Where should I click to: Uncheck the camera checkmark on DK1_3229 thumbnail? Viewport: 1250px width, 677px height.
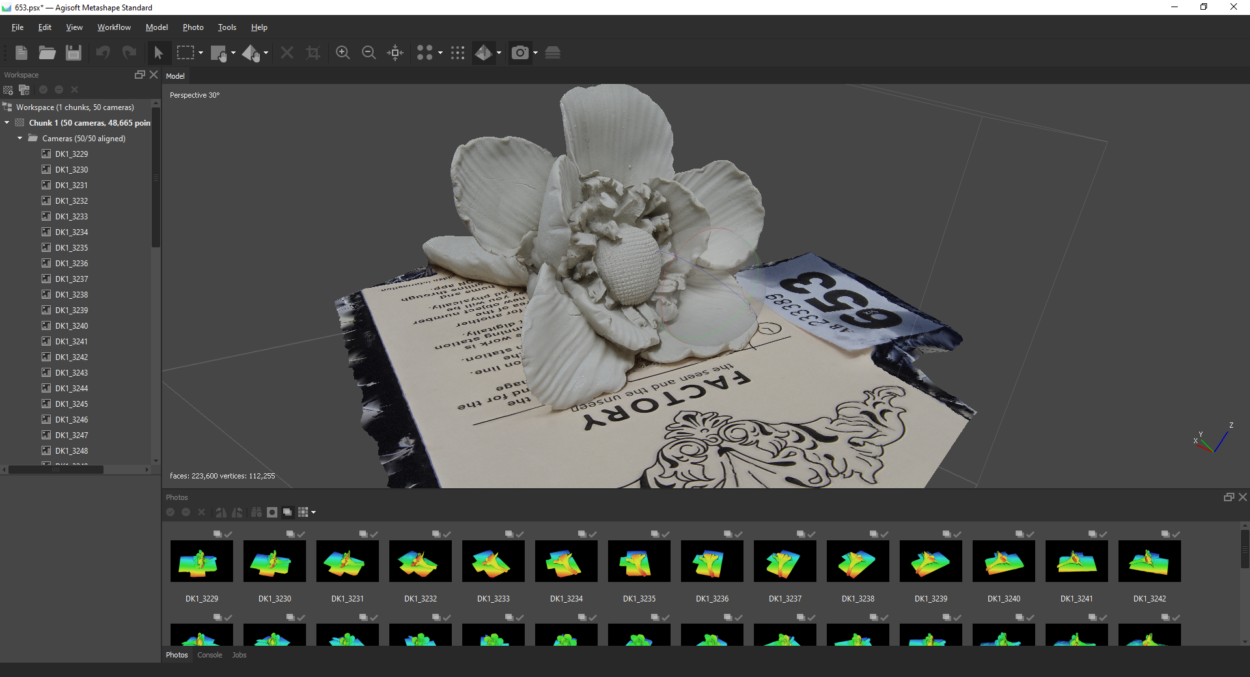(x=227, y=533)
